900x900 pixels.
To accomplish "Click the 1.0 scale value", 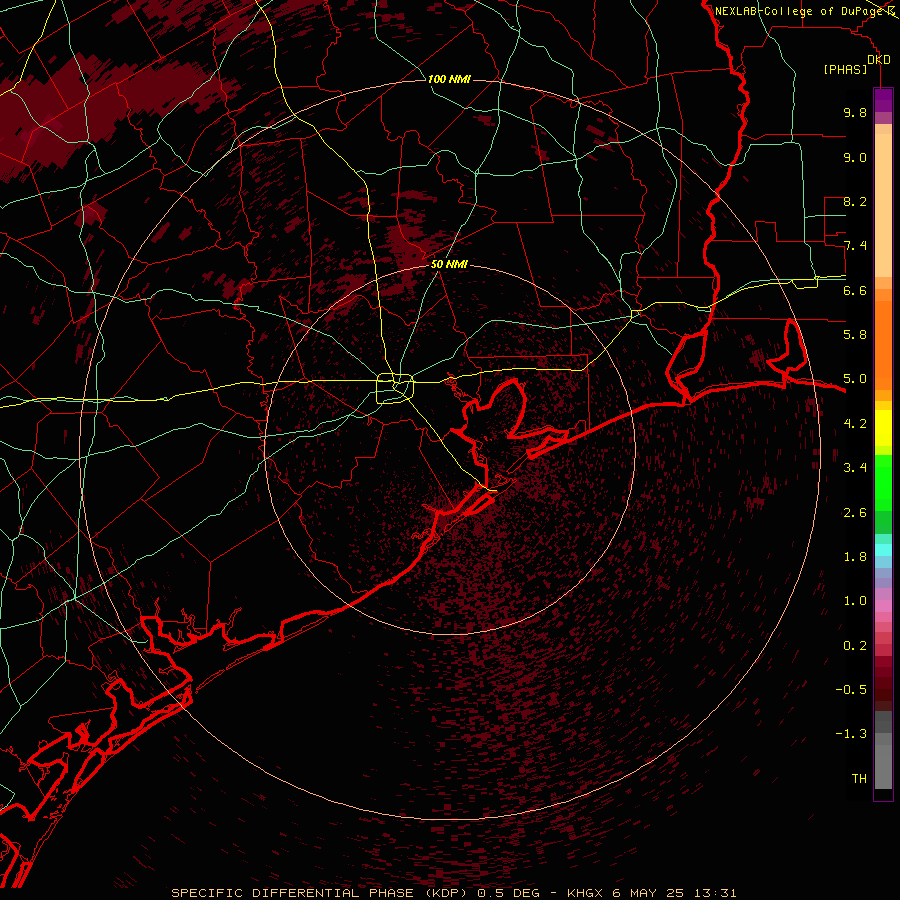I will [x=855, y=600].
